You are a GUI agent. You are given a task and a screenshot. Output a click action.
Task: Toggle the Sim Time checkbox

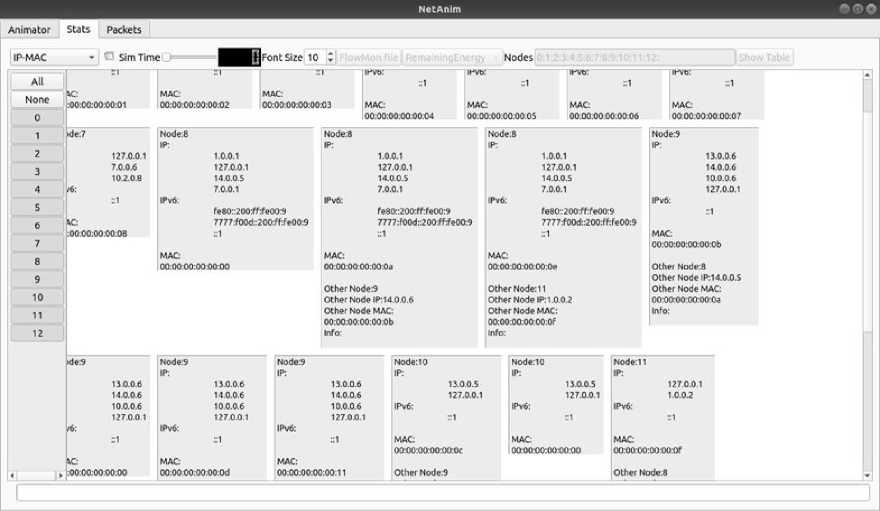109,57
